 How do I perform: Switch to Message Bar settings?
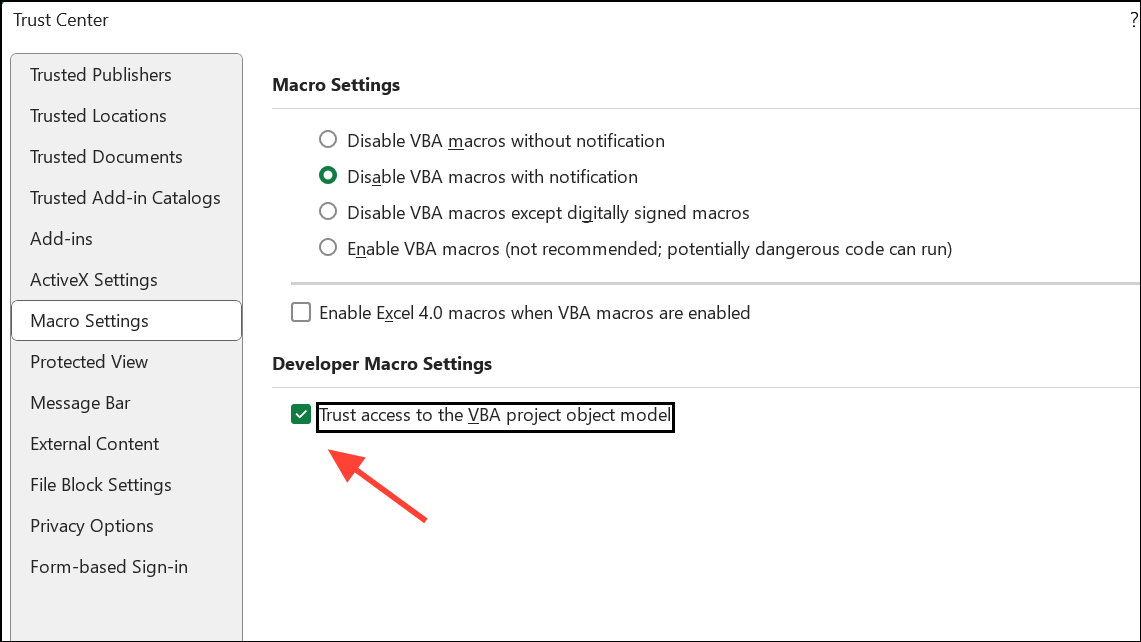[80, 402]
